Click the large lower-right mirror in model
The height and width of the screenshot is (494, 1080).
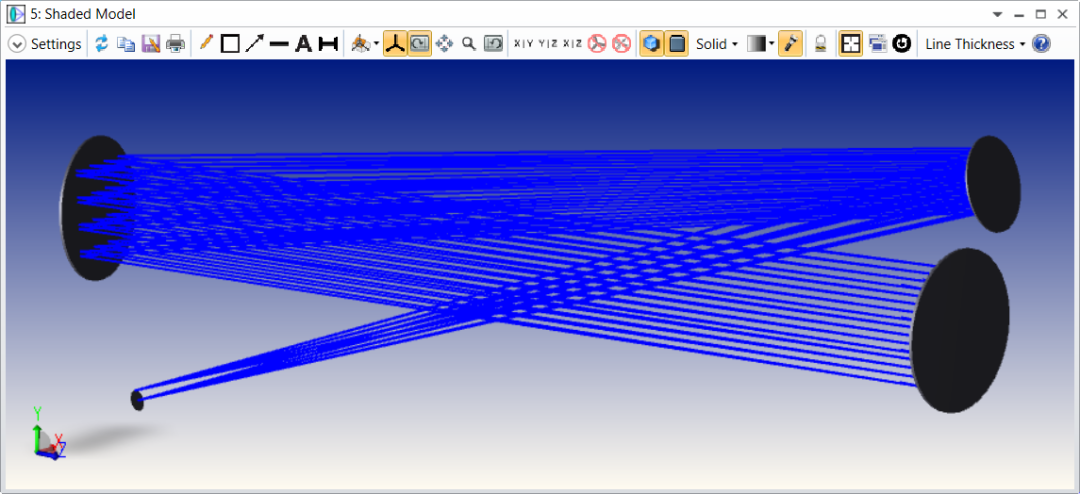[x=961, y=330]
